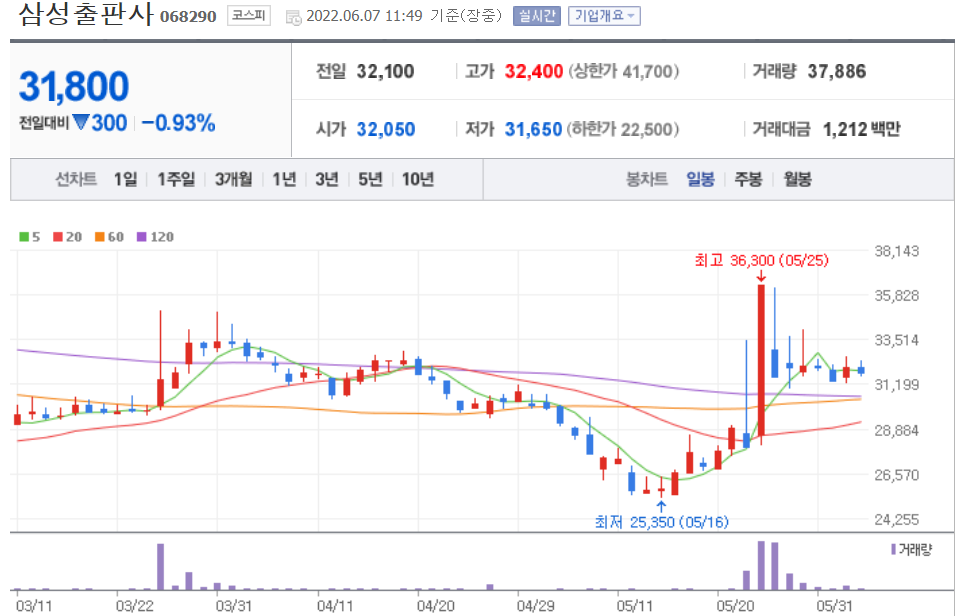This screenshot has height=616, width=955.
Task: Click the current price 31,800
Action: tap(74, 86)
